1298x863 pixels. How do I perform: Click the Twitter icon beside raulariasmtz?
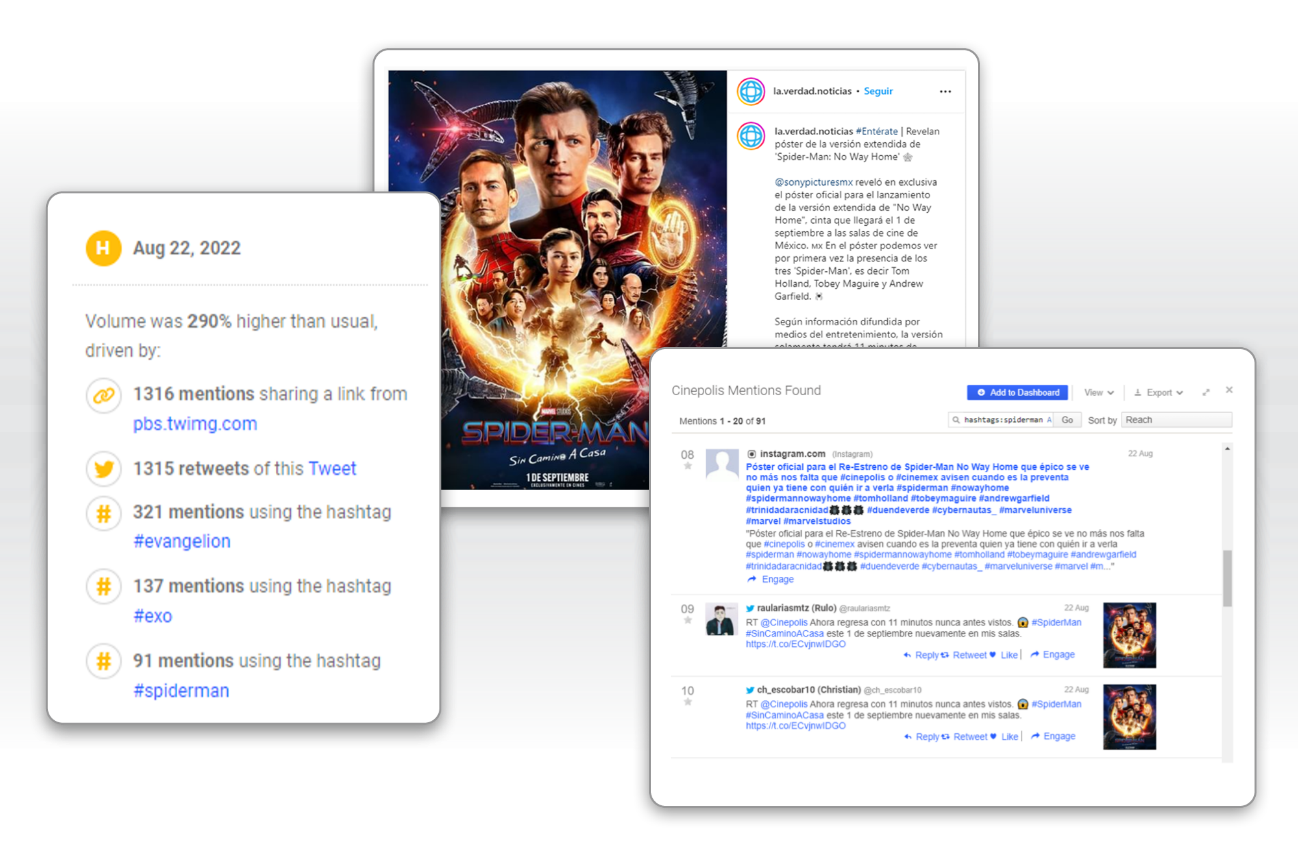pyautogui.click(x=750, y=608)
